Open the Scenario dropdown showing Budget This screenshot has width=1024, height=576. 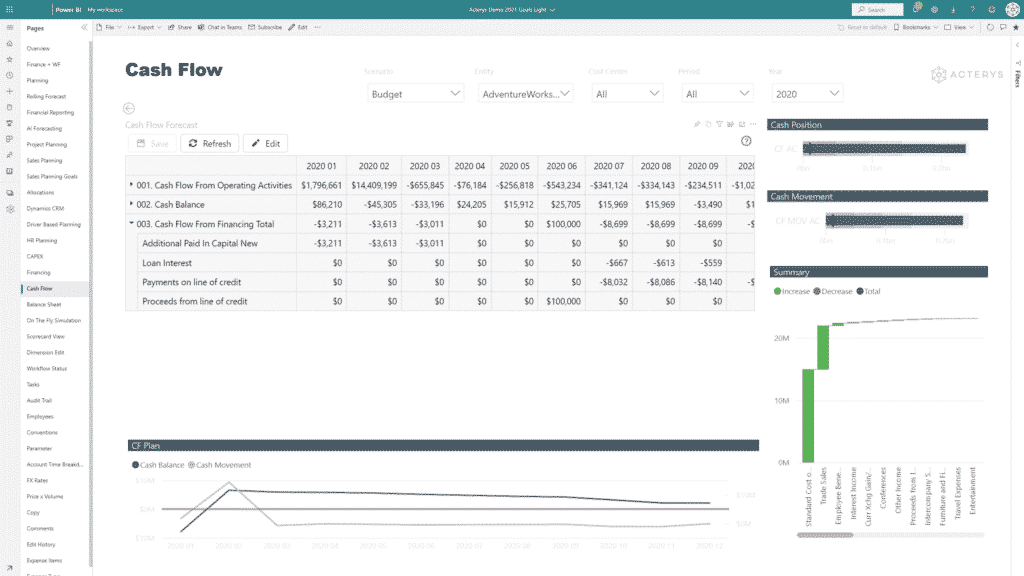pyautogui.click(x=415, y=93)
